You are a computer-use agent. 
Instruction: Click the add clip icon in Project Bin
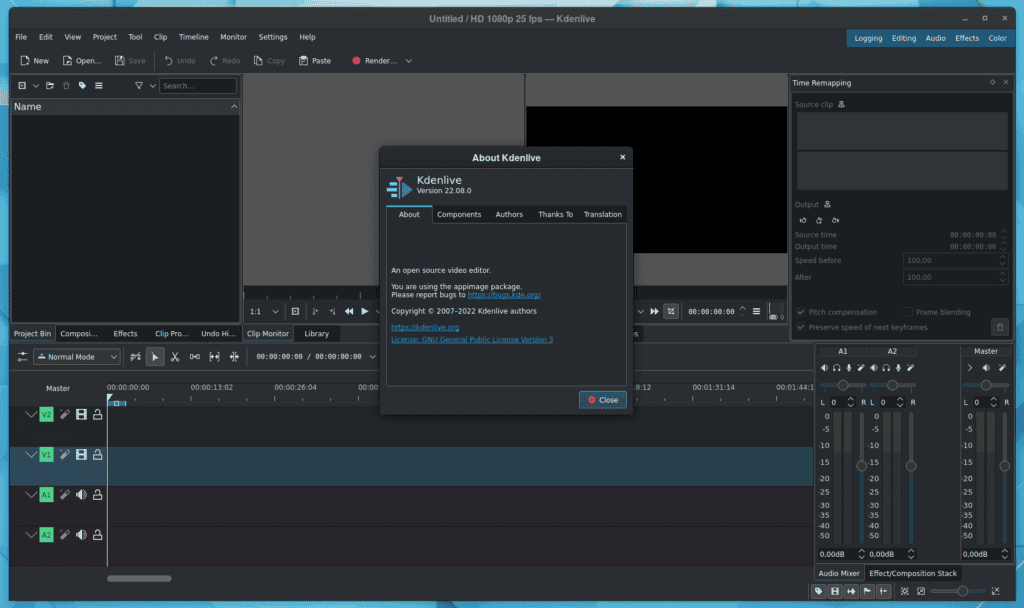(22, 86)
